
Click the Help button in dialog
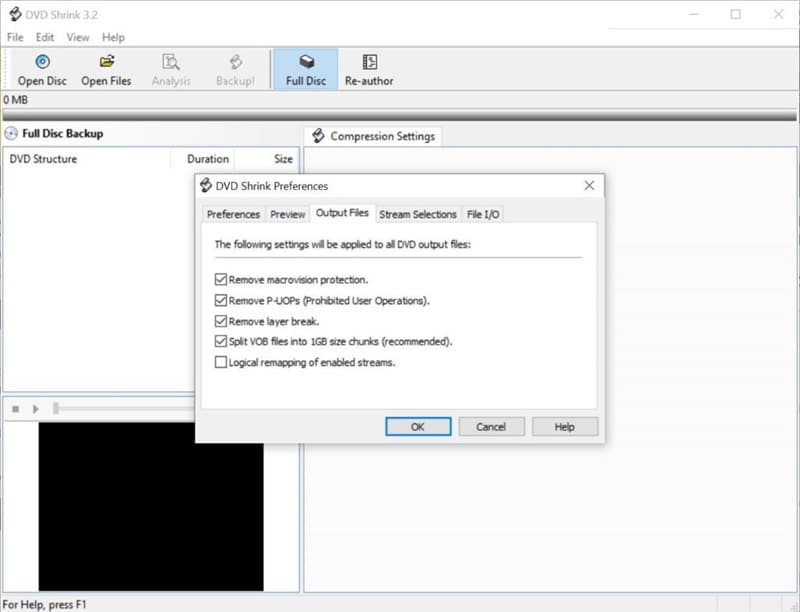pyautogui.click(x=565, y=426)
